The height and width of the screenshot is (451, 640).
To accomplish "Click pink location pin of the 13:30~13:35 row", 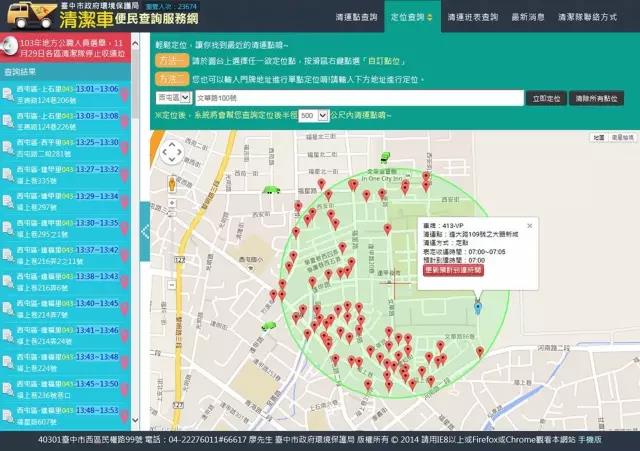I will tap(124, 229).
